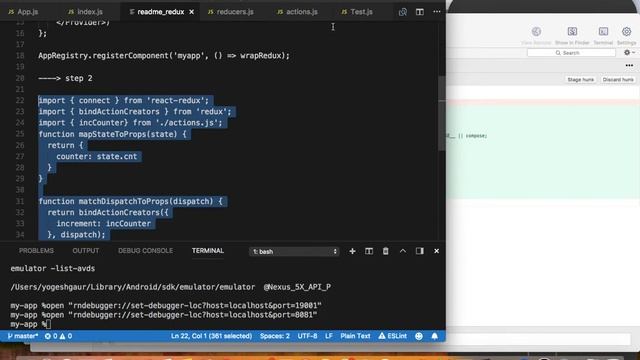The image size is (640, 360).
Task: Click the function matchDispatchToProps line
Action: (130, 201)
